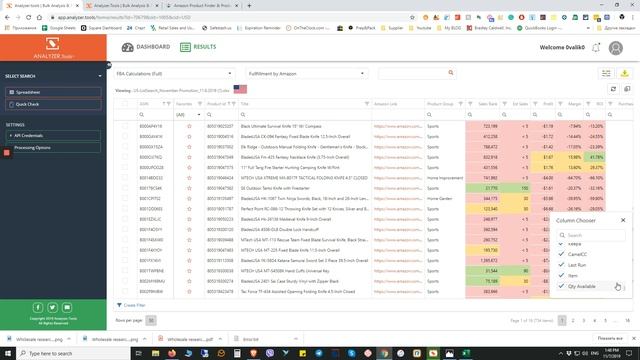Open the Windows Start menu

[x=8, y=353]
